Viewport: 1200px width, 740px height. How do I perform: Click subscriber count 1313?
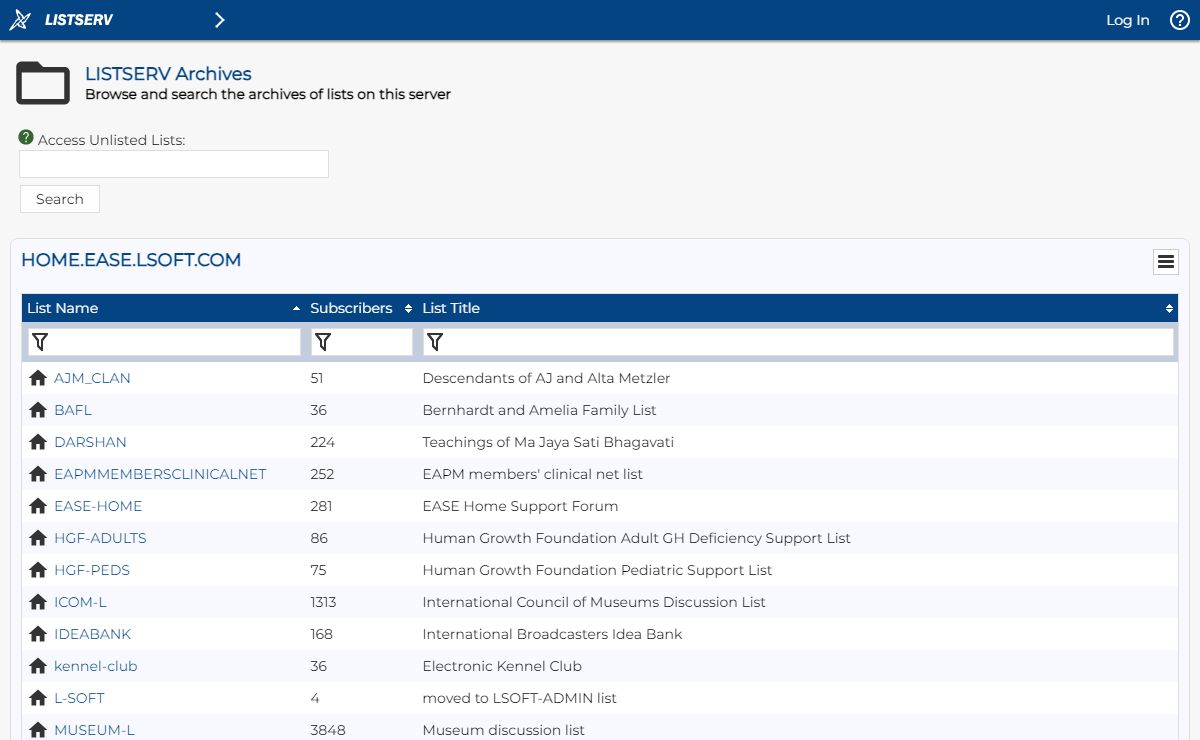323,602
